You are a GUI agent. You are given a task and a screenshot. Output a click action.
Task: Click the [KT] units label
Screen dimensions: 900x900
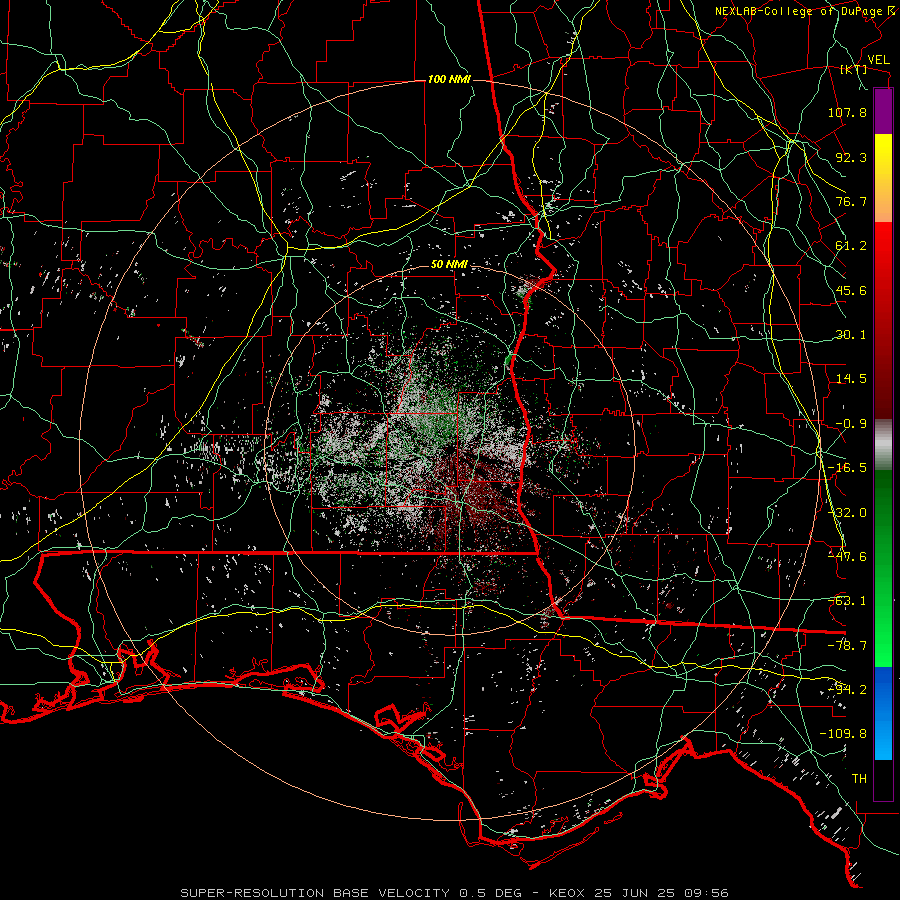pos(854,69)
